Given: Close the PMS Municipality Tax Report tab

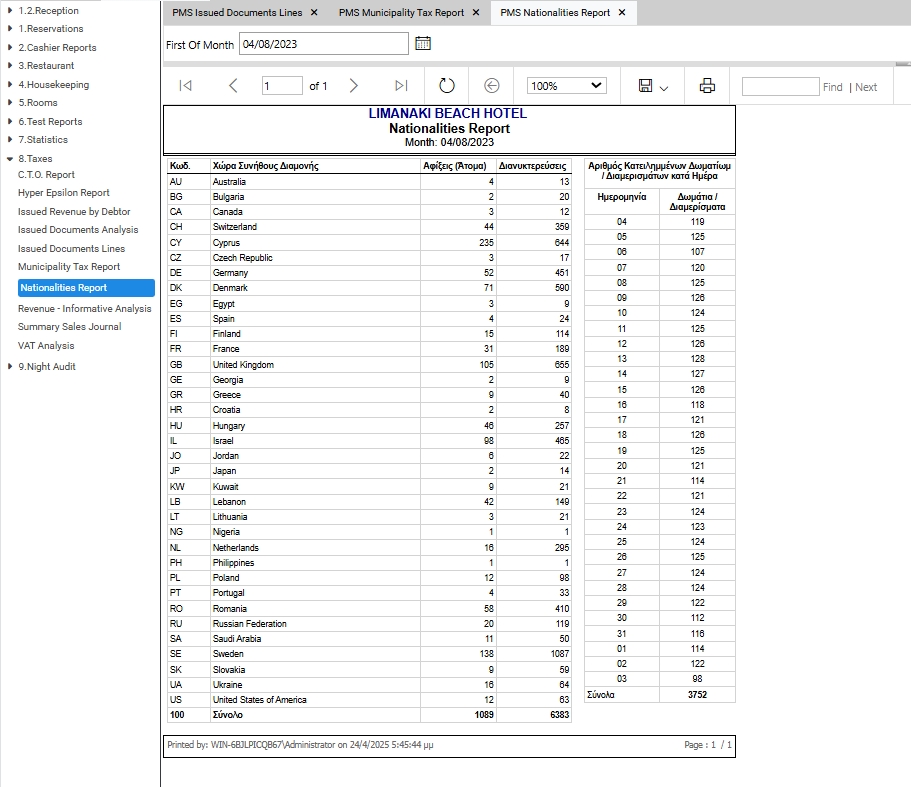Looking at the screenshot, I should 476,12.
